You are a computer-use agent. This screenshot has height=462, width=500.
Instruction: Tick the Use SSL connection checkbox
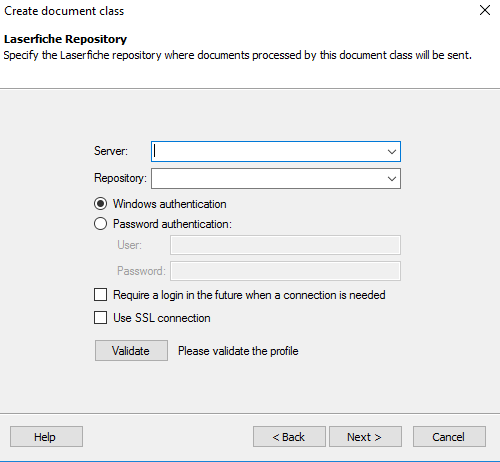(100, 318)
